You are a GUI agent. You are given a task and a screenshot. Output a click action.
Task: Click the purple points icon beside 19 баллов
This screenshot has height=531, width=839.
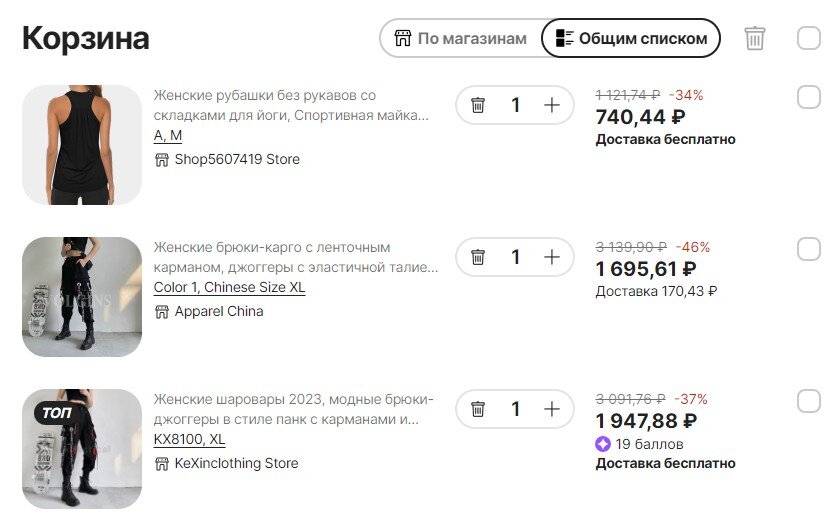602,444
